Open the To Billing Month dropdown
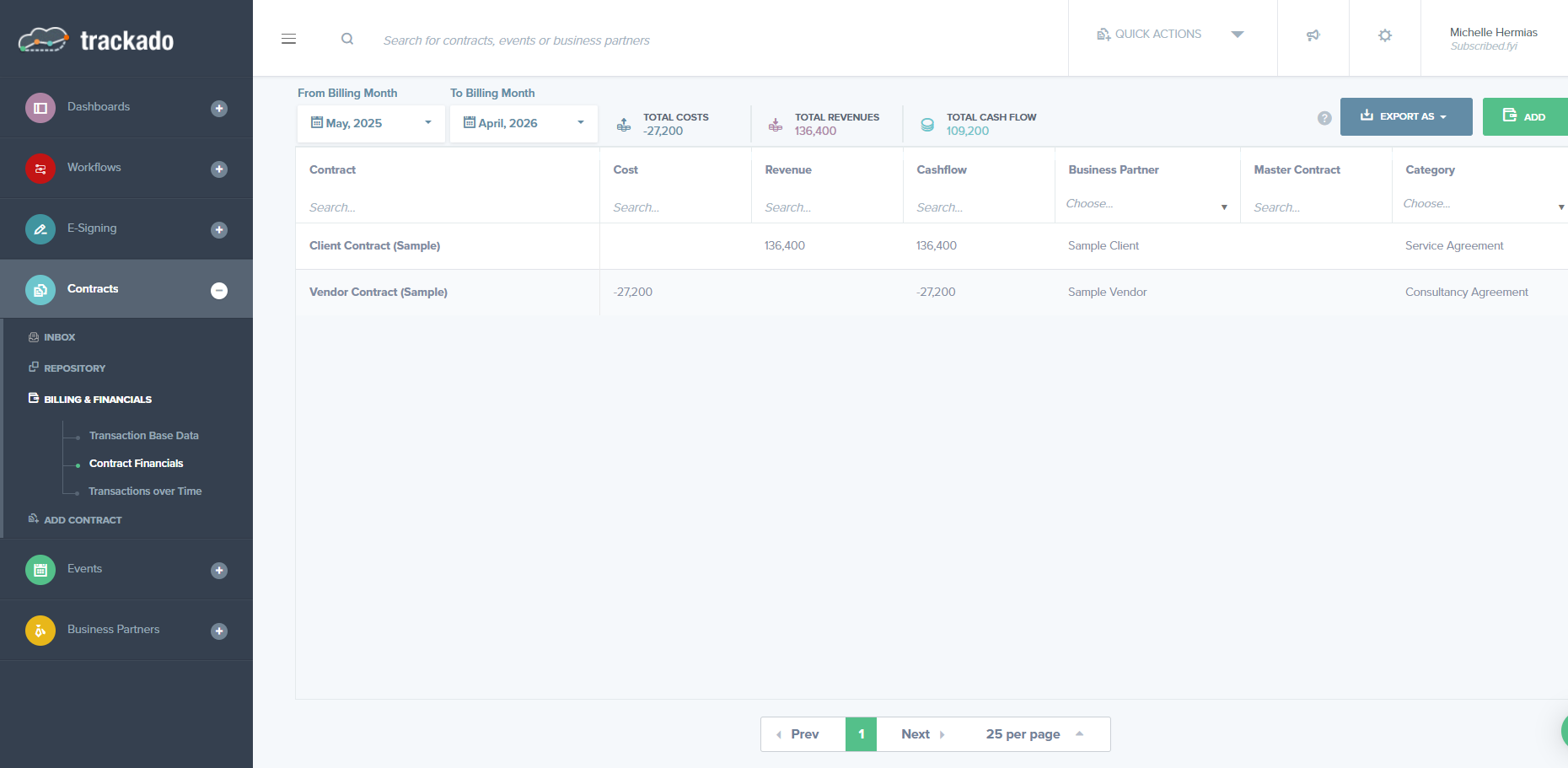This screenshot has height=768, width=1568. (x=524, y=123)
